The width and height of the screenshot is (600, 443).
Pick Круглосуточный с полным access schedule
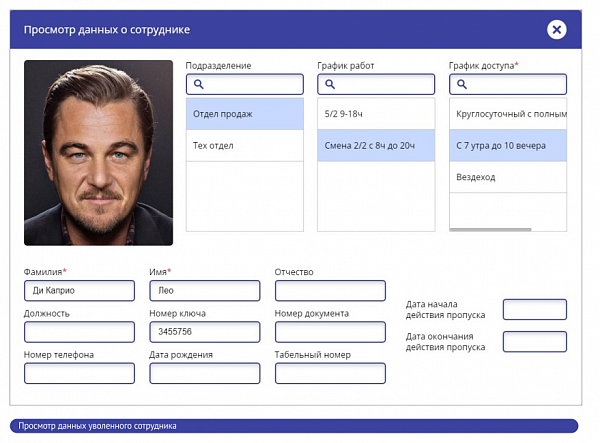point(508,114)
